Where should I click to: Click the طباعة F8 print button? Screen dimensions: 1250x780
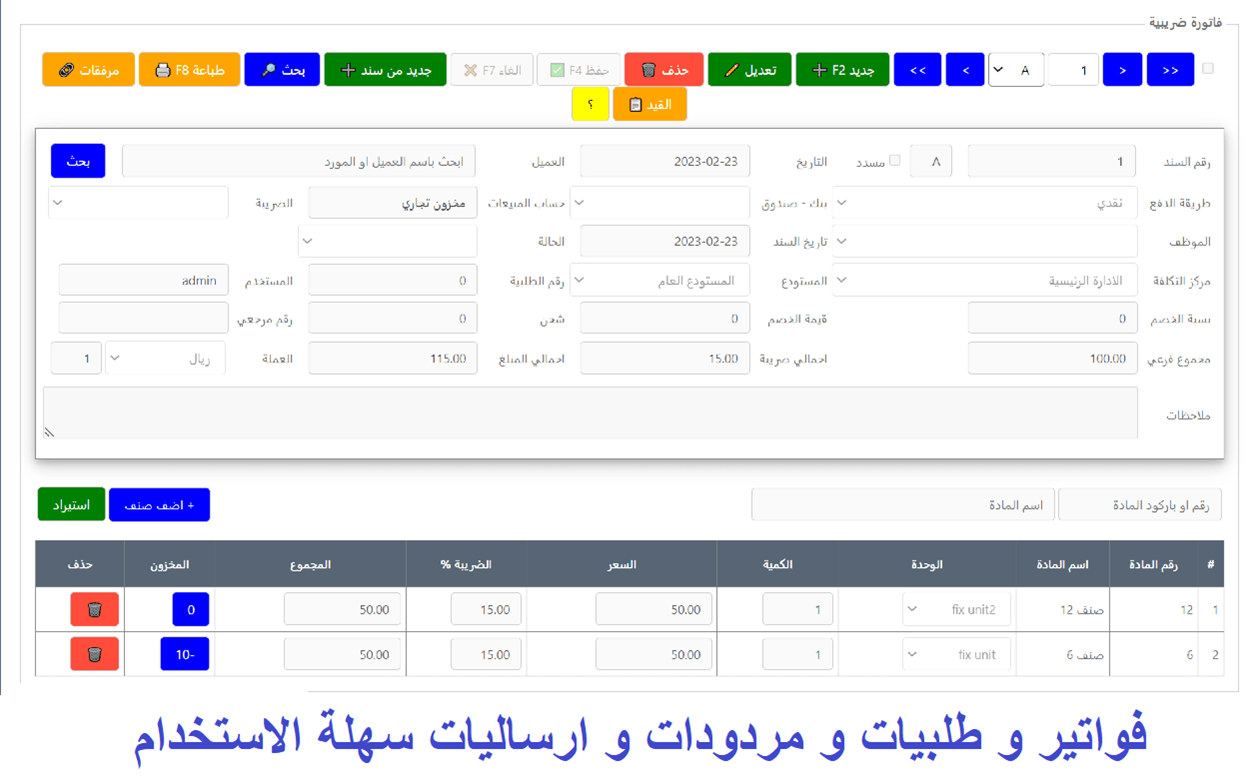coord(189,70)
